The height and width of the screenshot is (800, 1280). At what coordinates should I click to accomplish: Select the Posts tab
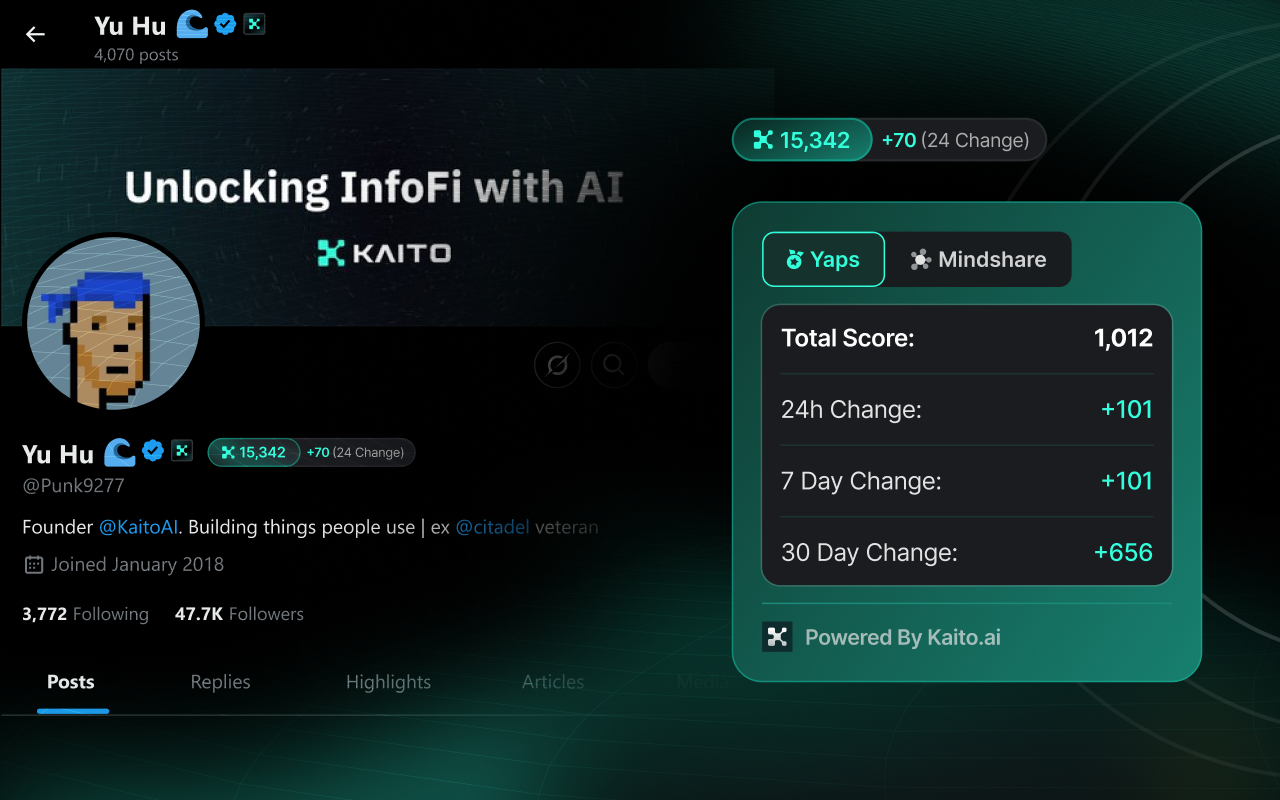click(x=71, y=682)
